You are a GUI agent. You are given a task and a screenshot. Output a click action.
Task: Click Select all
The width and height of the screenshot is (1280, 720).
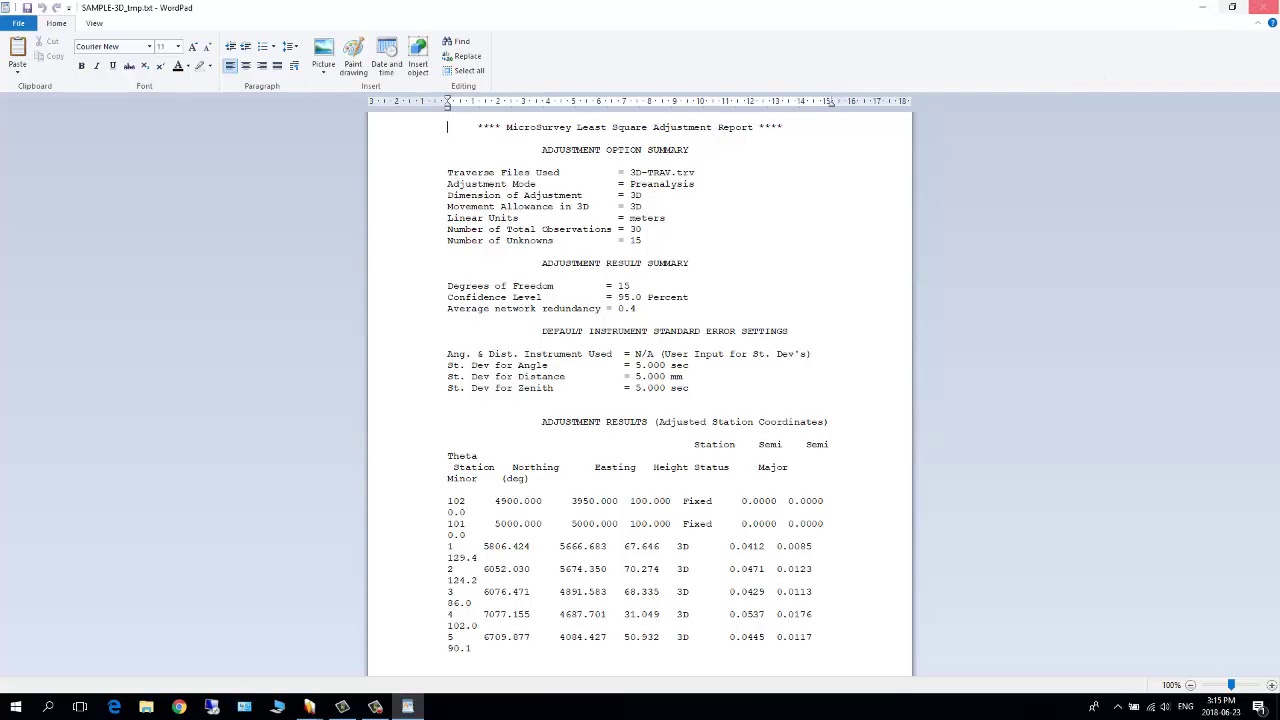pos(464,70)
